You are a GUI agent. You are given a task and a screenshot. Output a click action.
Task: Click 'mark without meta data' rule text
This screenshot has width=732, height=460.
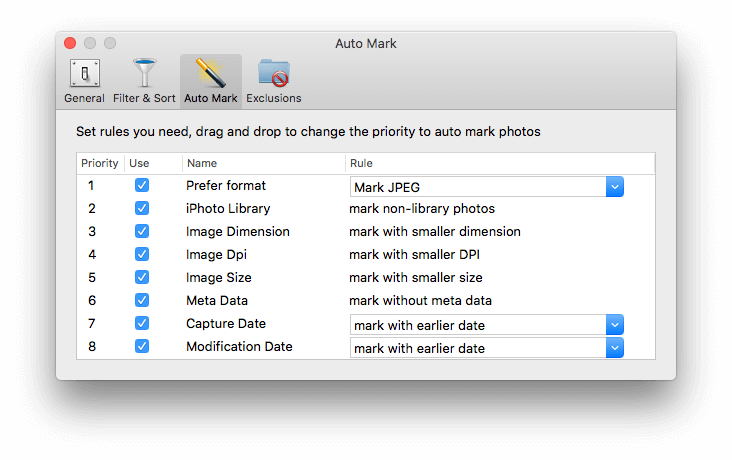click(x=420, y=300)
